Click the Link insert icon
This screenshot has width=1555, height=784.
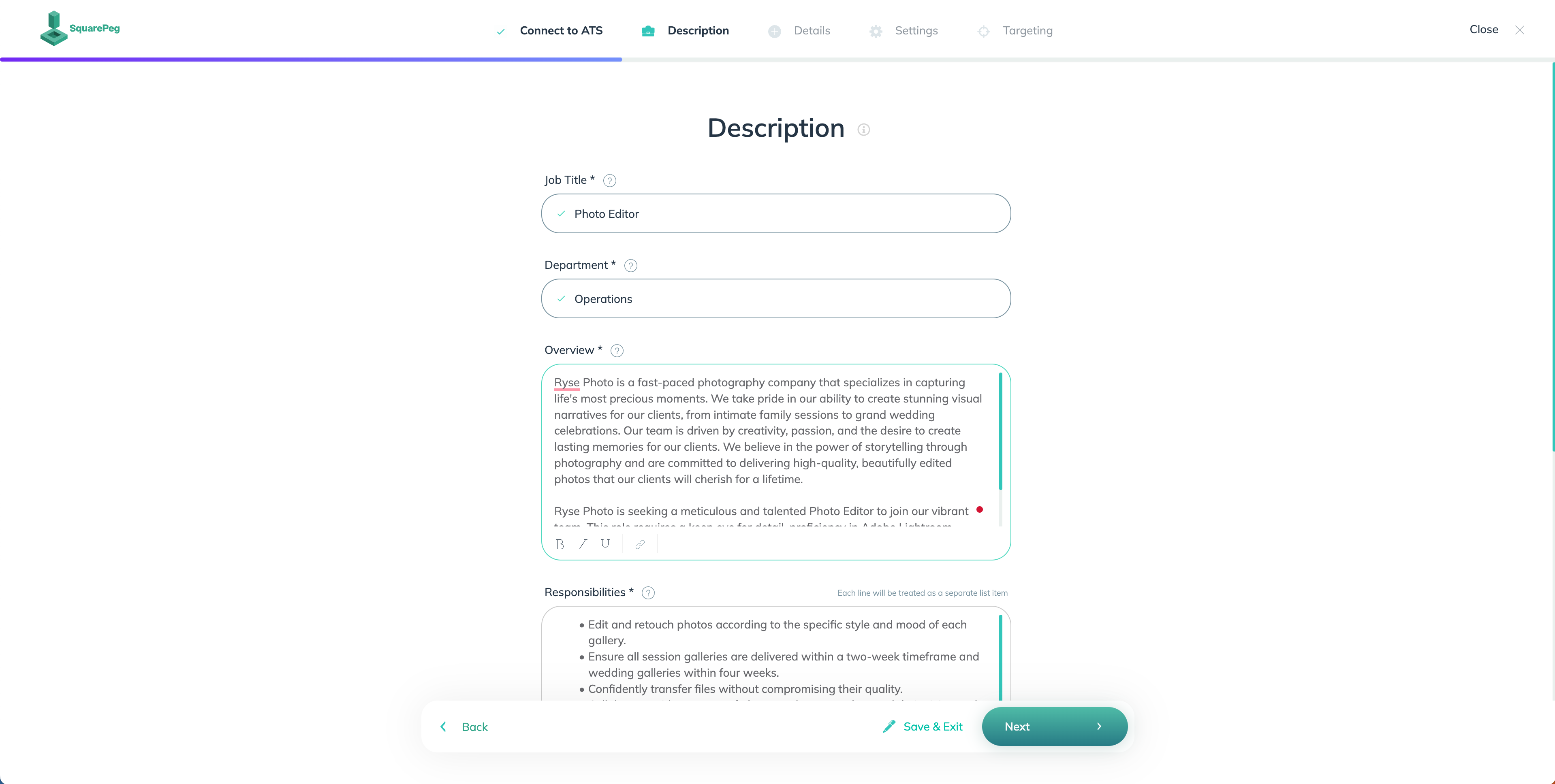click(639, 544)
